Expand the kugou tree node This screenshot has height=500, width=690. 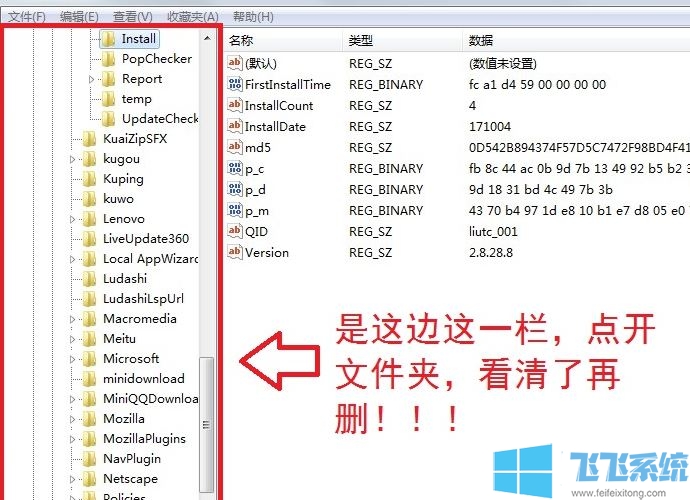click(73, 159)
